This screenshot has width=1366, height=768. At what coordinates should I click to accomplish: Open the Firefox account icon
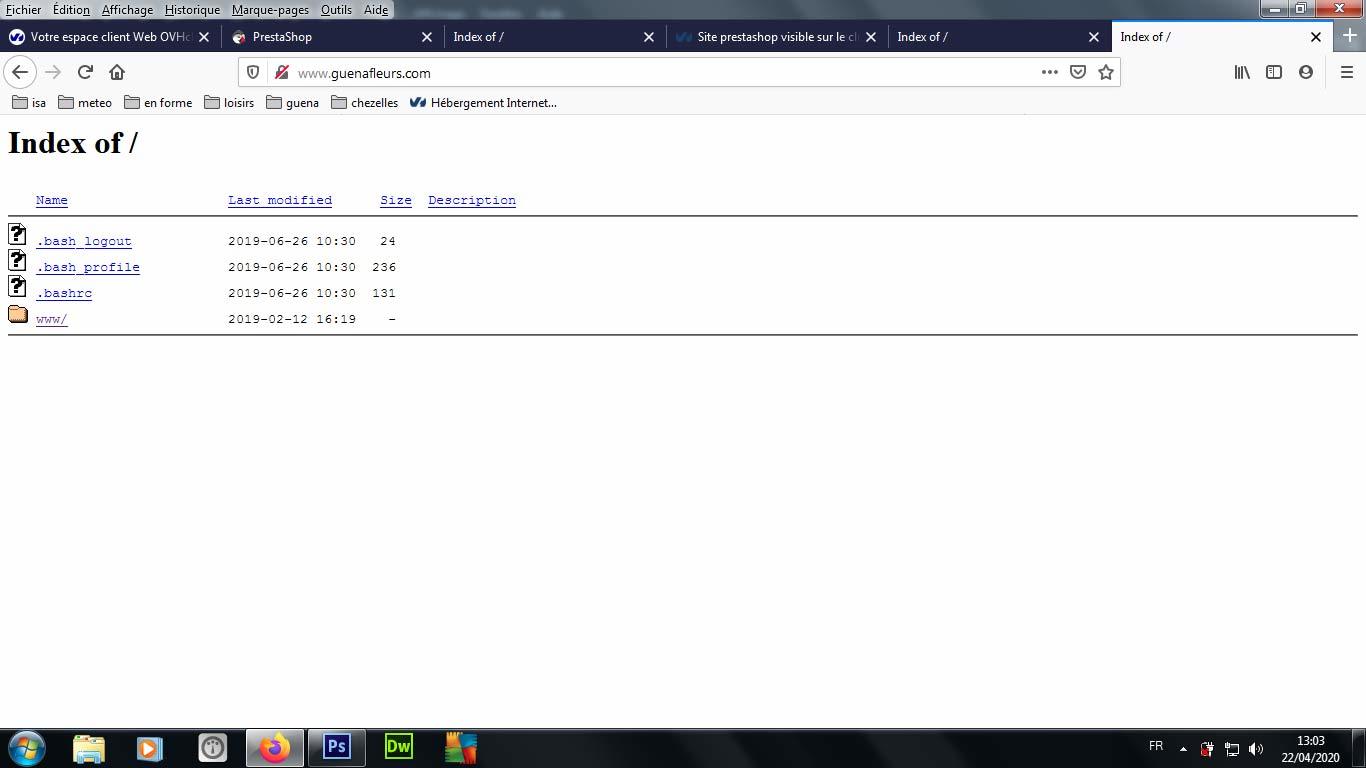(x=1306, y=72)
